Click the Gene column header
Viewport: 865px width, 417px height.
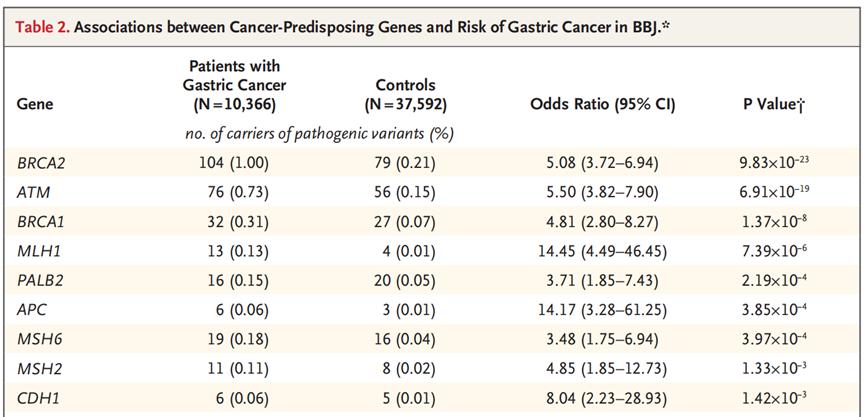pos(35,103)
